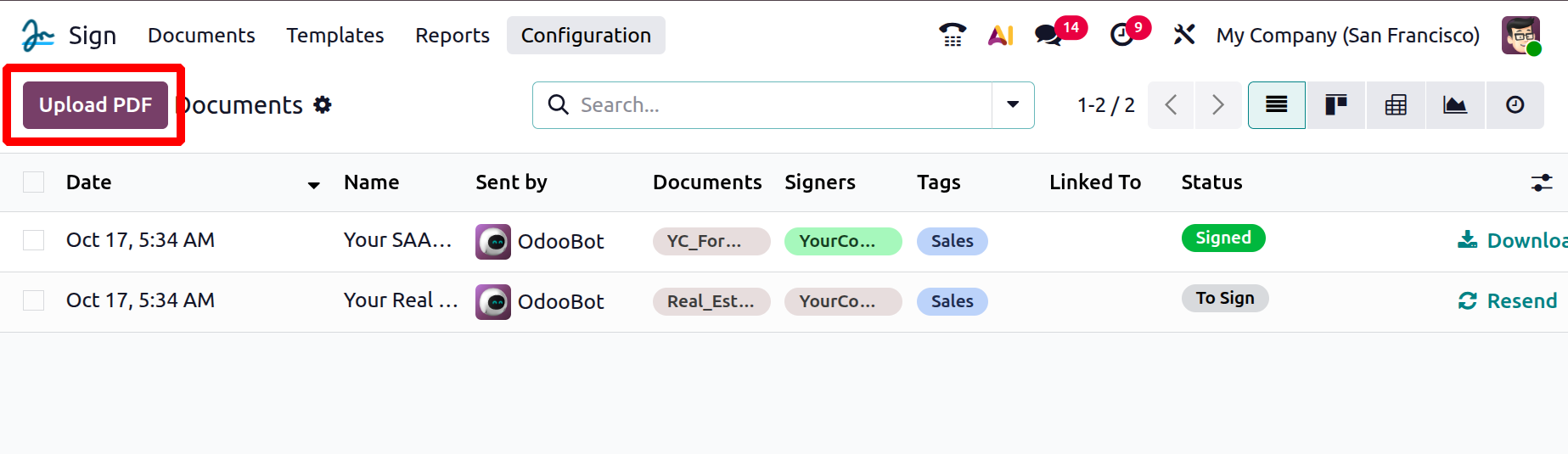The image size is (1568, 454).
Task: Open the Templates menu
Action: pyautogui.click(x=334, y=36)
